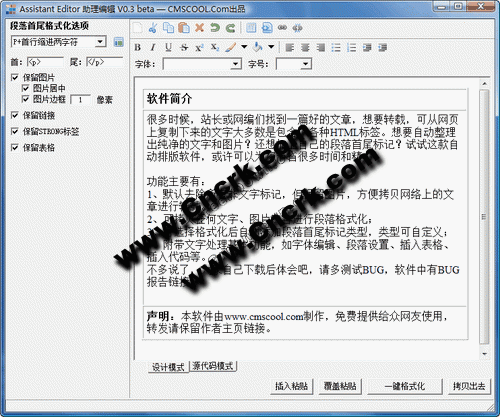Toggle the 保留表格 checkbox
Image resolution: width=500 pixels, height=417 pixels.
[x=15, y=147]
